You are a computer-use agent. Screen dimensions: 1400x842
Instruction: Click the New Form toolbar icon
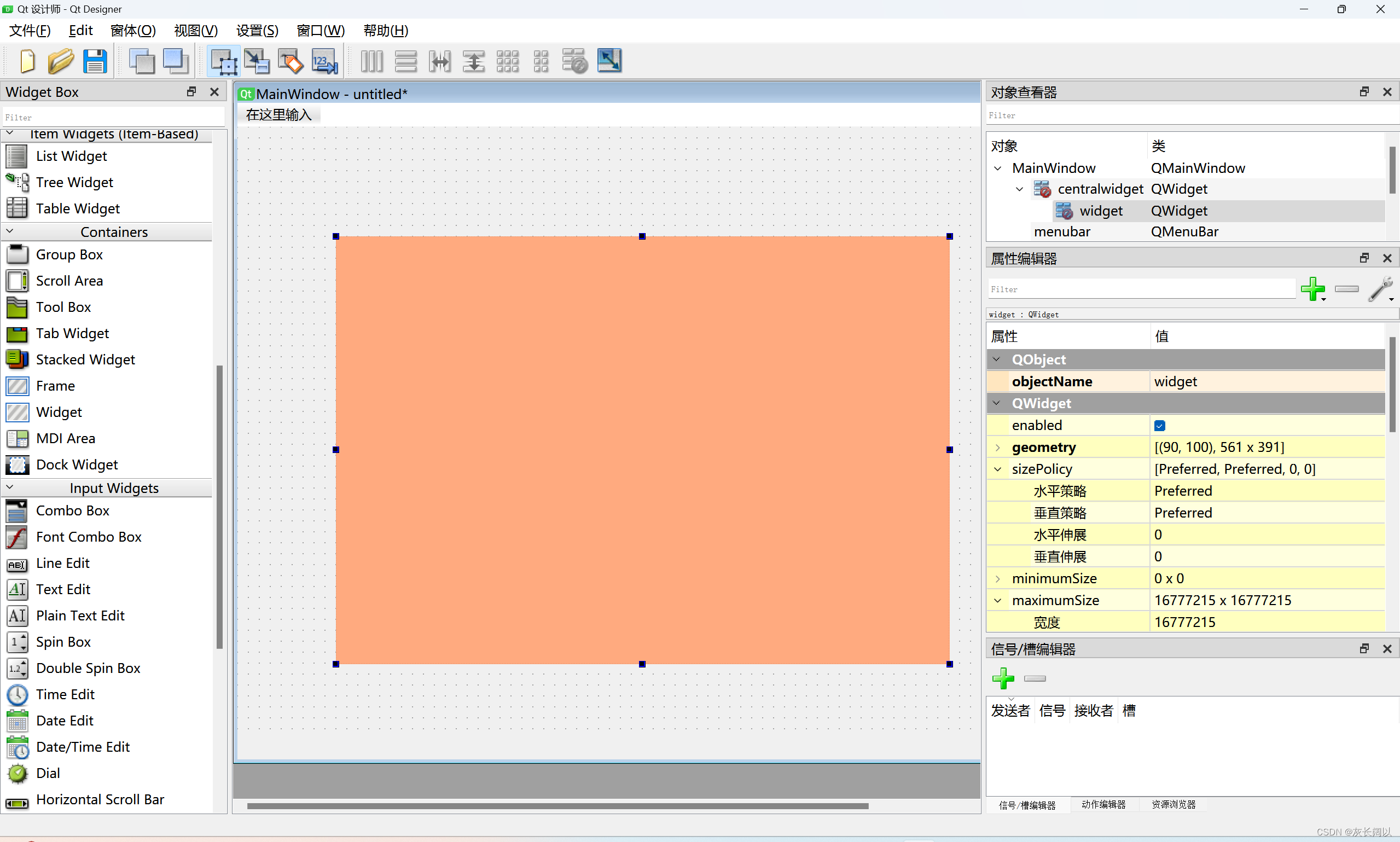[x=27, y=61]
